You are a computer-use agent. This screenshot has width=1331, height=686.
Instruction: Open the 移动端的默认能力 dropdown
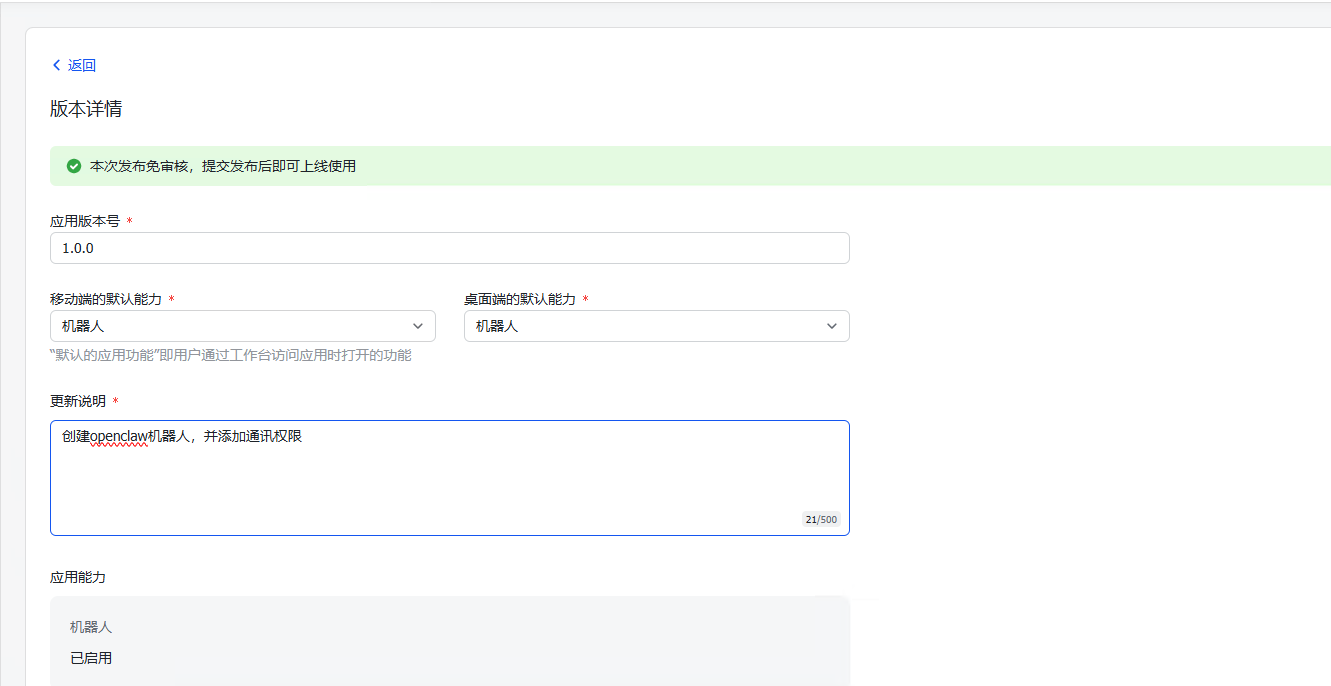242,326
